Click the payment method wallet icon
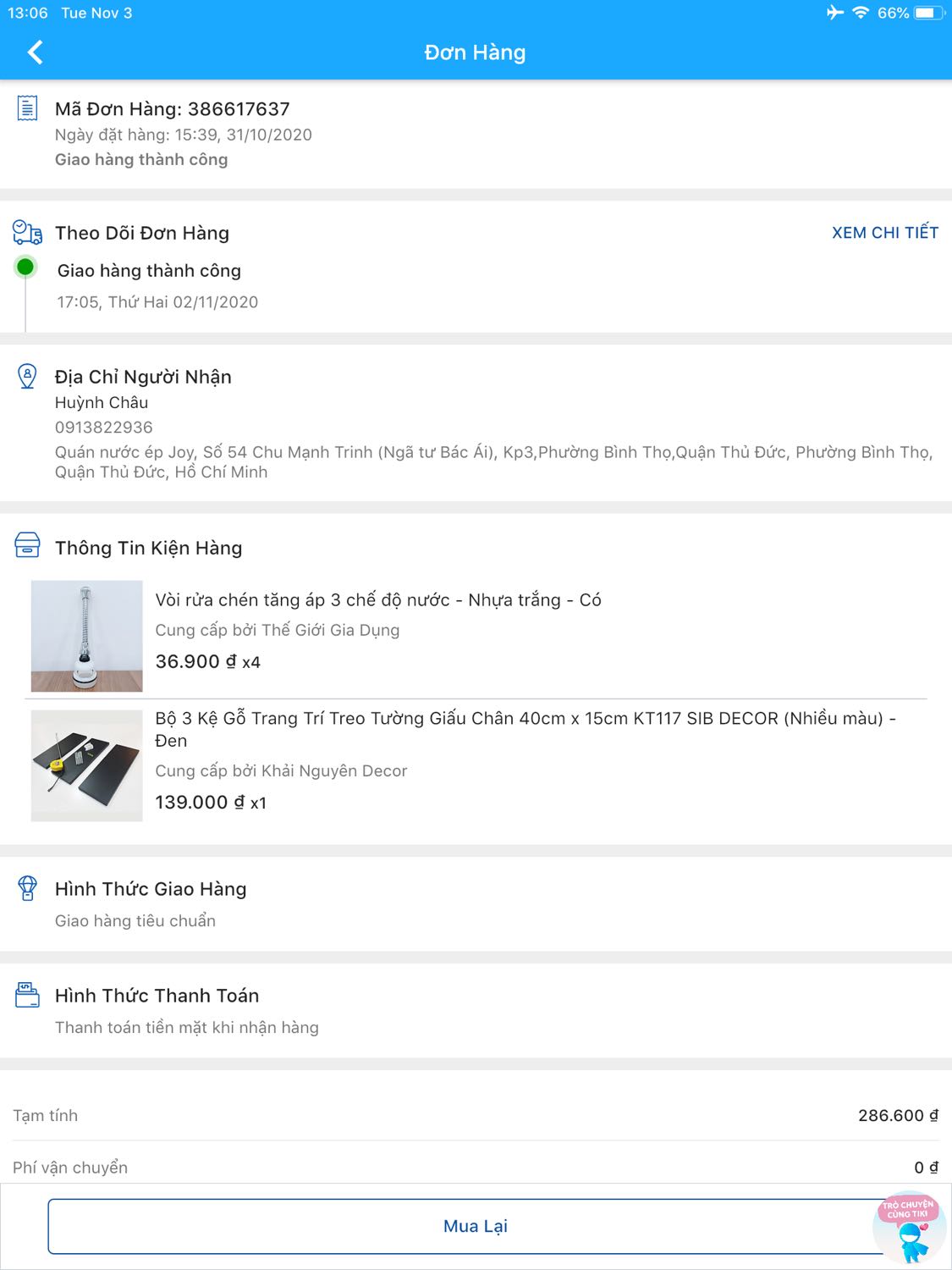Viewport: 952px width, 1270px height. tap(27, 995)
